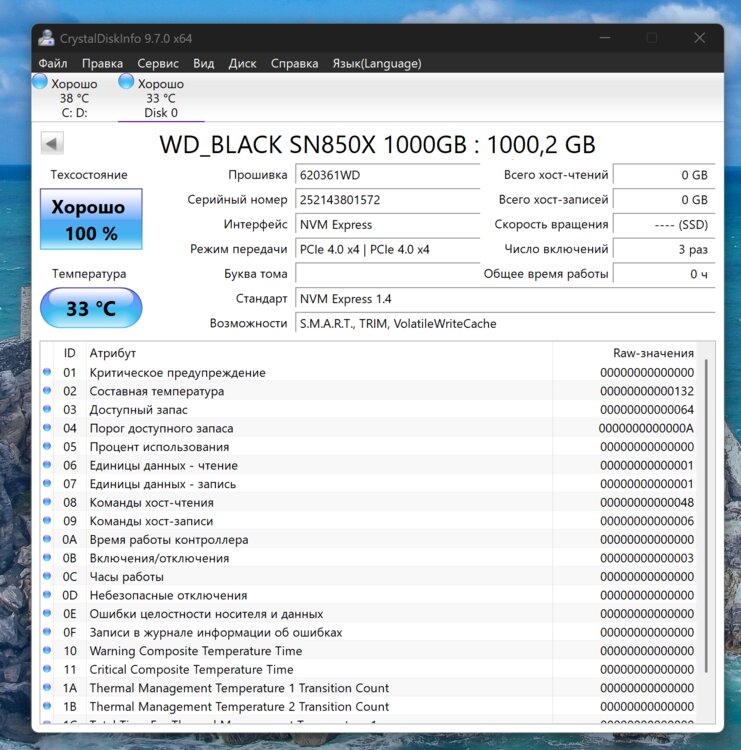
Task: Click status dot beside Часы работы
Action: (47, 577)
